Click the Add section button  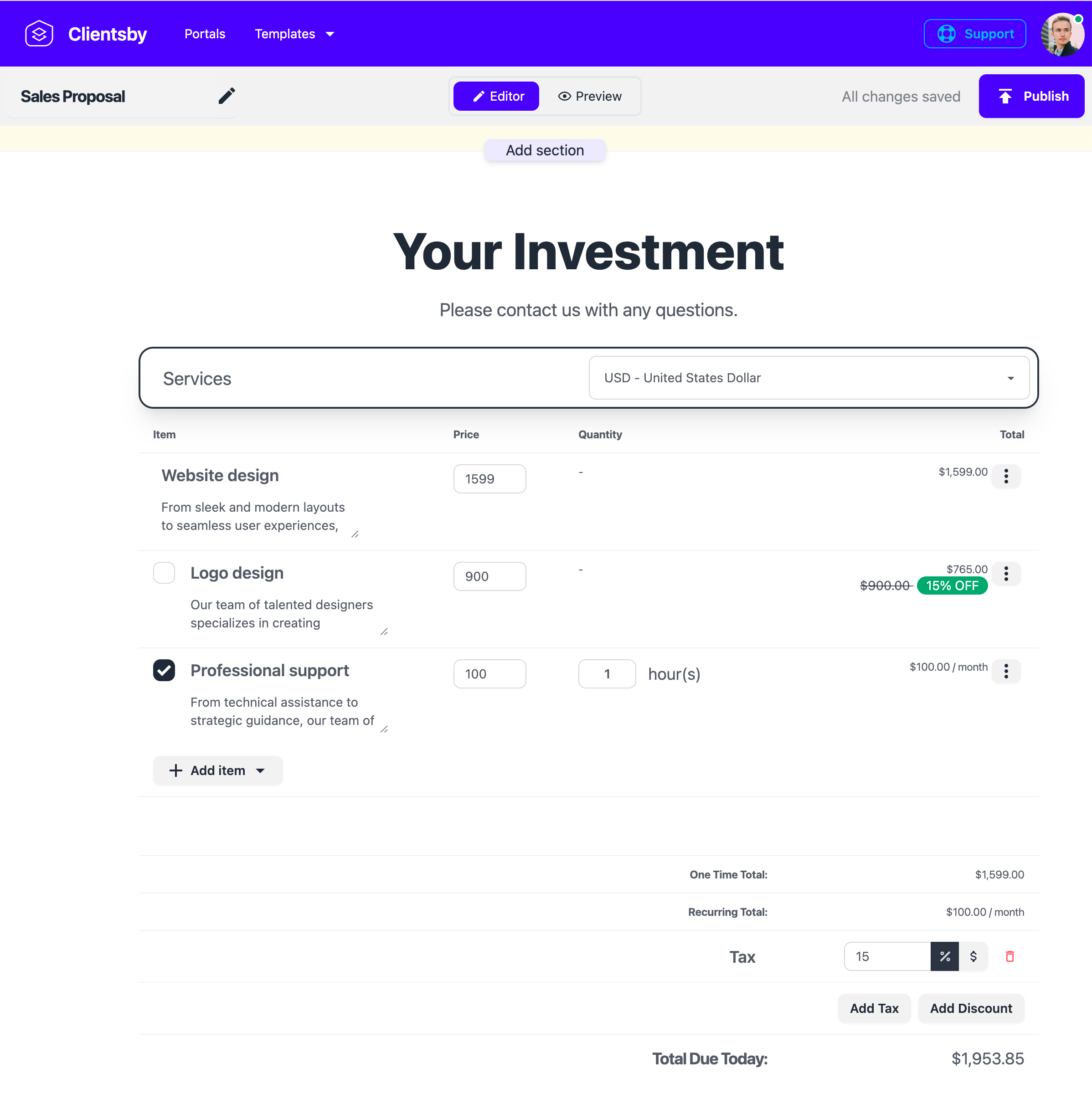point(545,151)
